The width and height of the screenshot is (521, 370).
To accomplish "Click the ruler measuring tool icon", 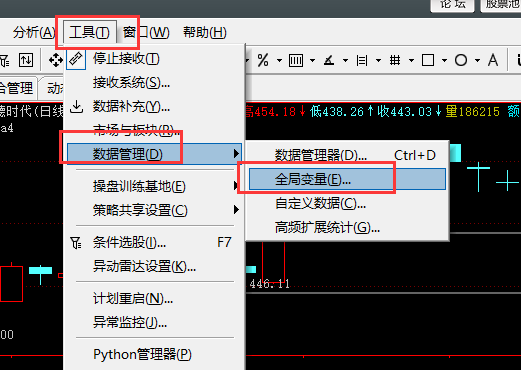I will pos(76,59).
